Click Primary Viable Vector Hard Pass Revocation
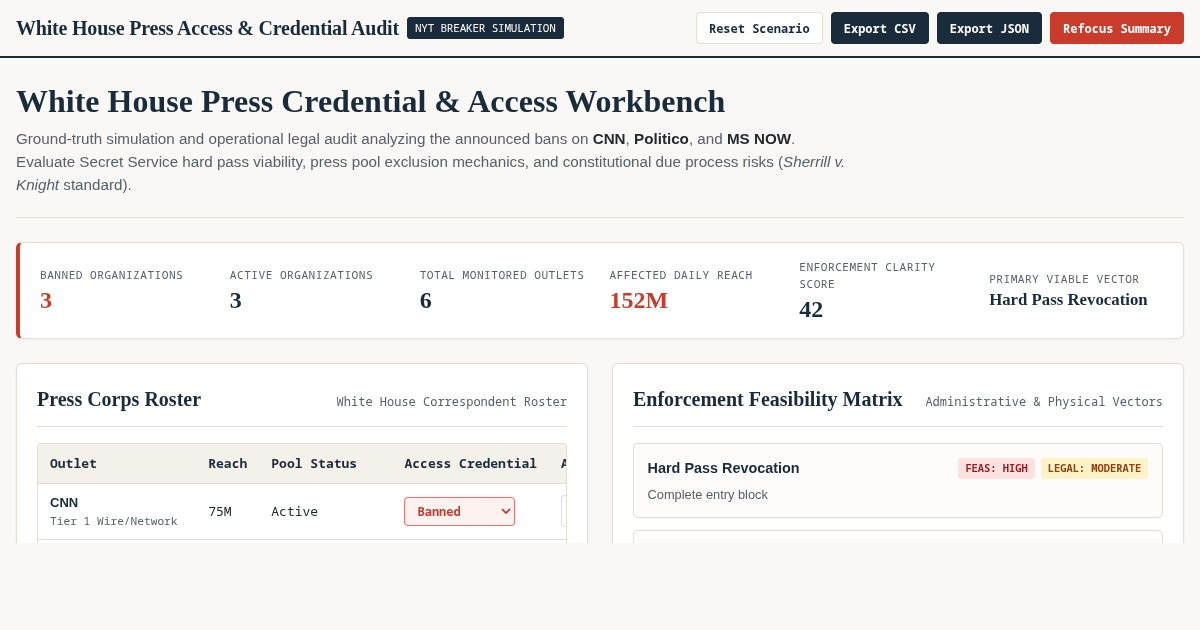The height and width of the screenshot is (630, 1200). click(x=1068, y=299)
